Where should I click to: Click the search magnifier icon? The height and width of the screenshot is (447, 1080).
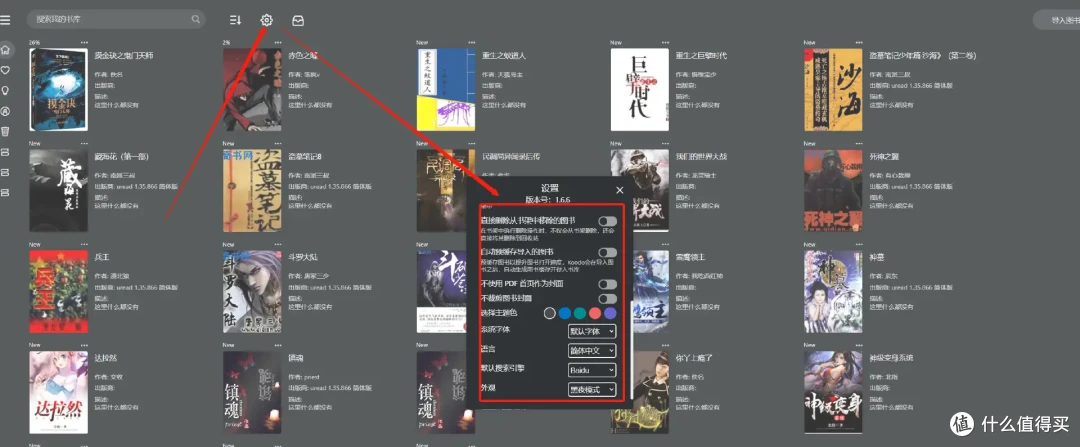coord(196,19)
